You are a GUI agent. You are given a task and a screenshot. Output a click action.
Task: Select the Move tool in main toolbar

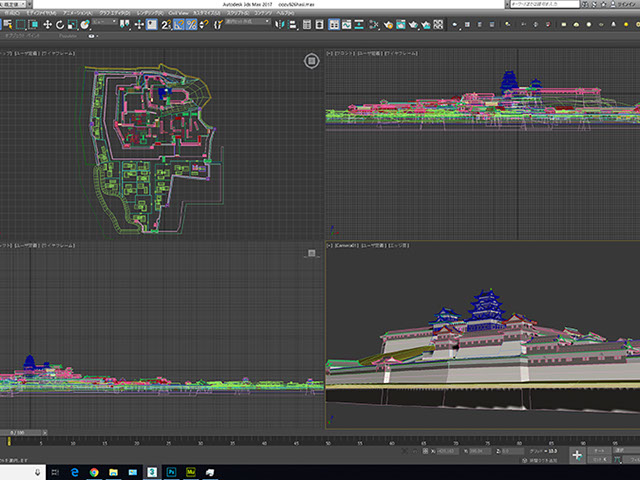click(47, 23)
